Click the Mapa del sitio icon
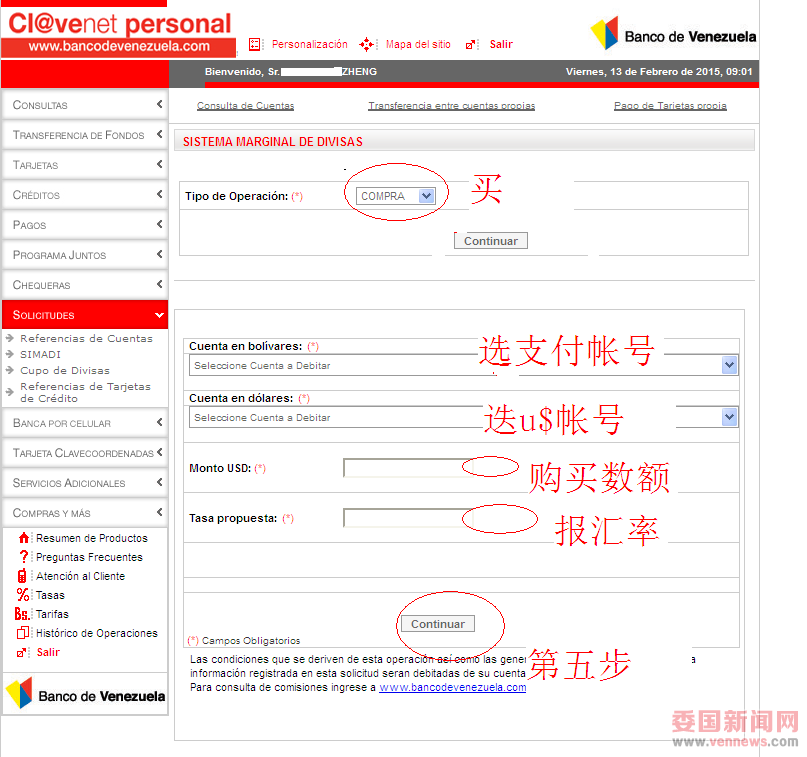The width and height of the screenshot is (807, 757). click(x=366, y=44)
